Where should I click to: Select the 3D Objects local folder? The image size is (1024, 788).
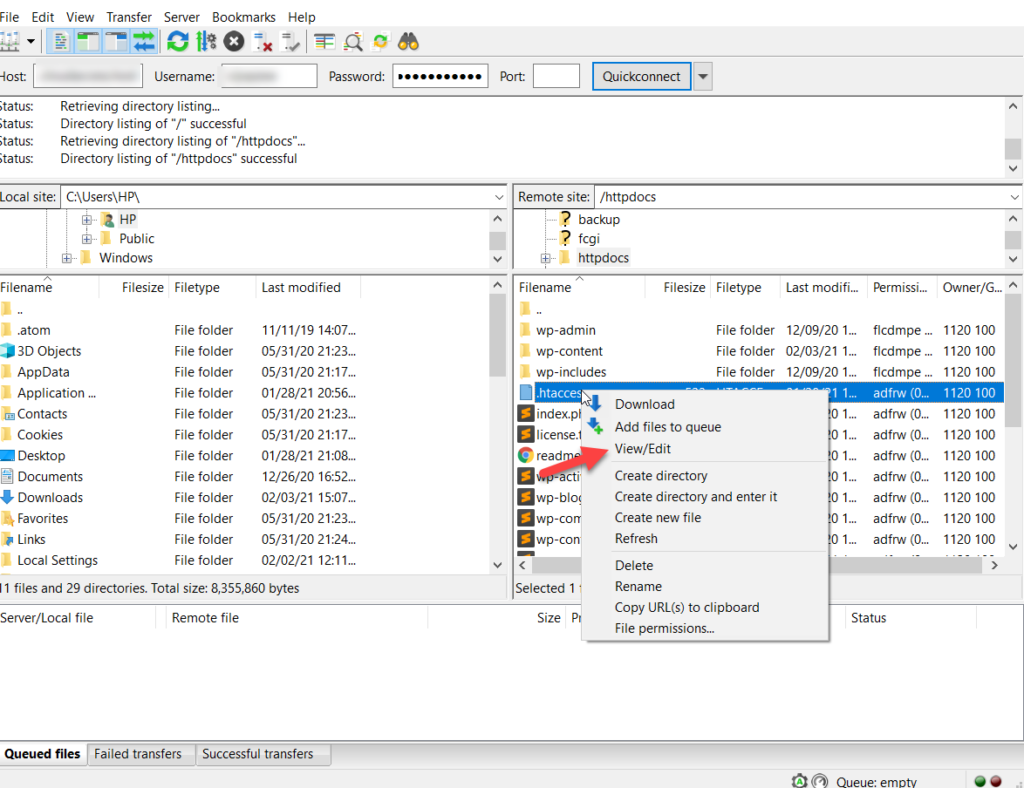(x=49, y=351)
